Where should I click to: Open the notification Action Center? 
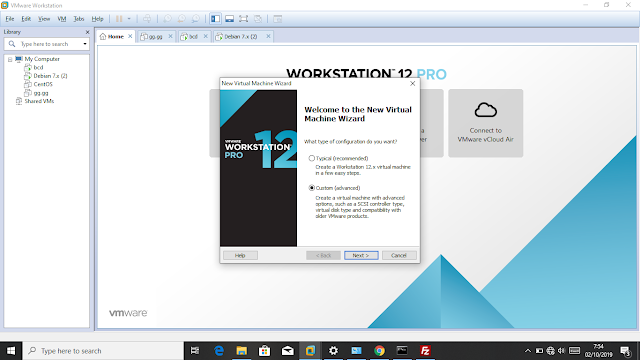click(625, 351)
